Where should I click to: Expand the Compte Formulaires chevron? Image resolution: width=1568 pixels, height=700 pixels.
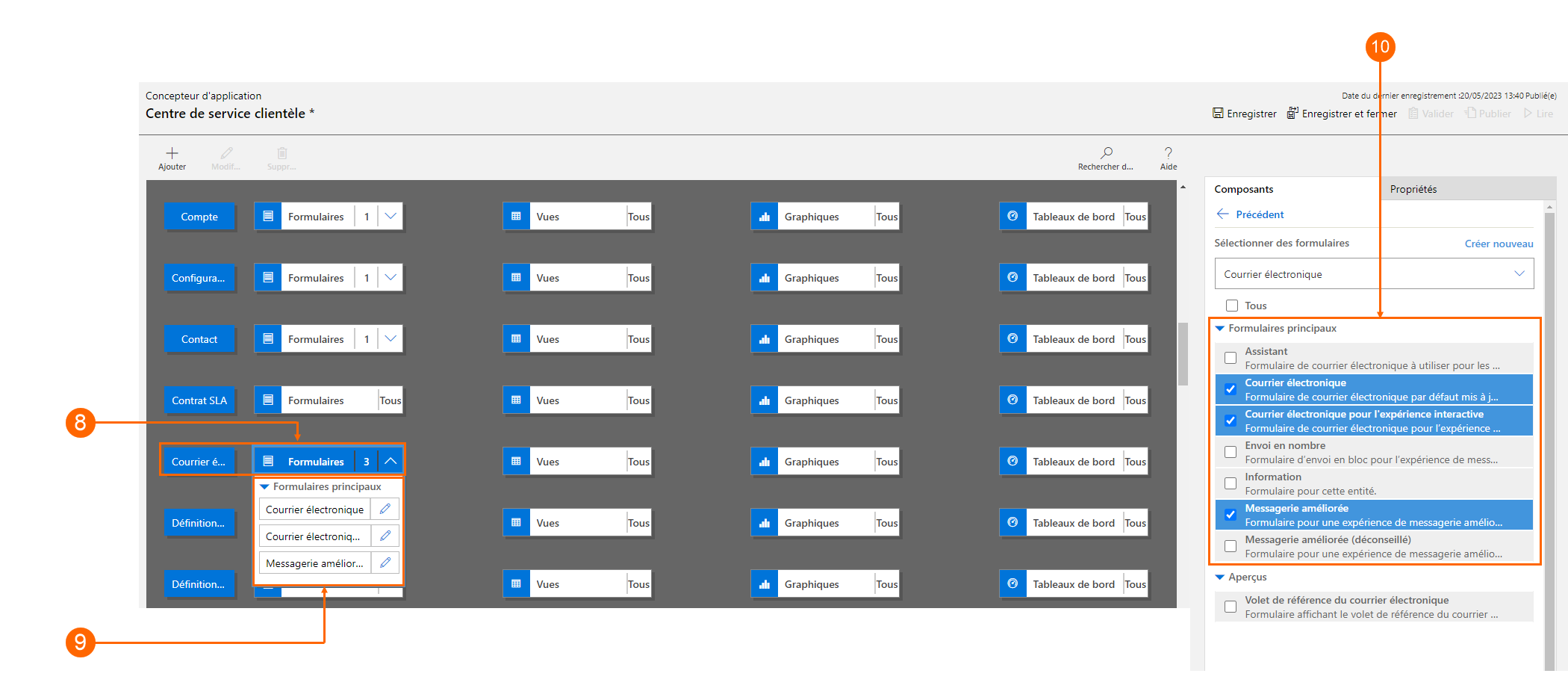391,217
